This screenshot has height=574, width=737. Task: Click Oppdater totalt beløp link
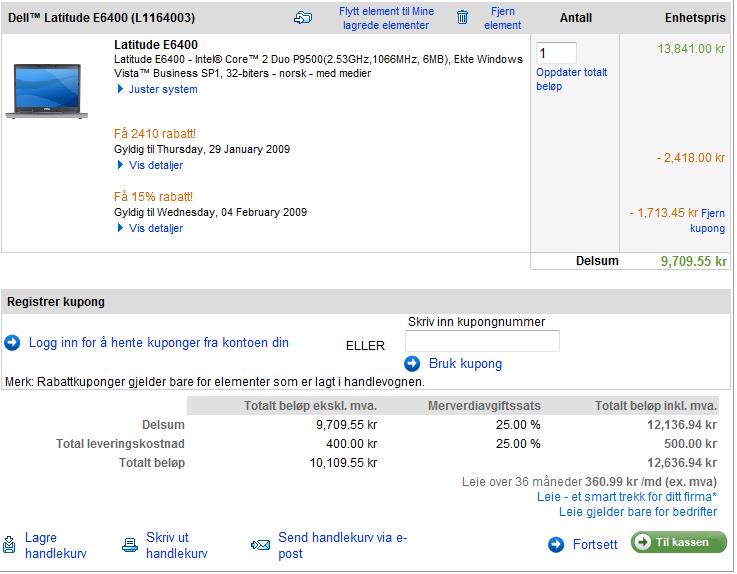[x=572, y=79]
